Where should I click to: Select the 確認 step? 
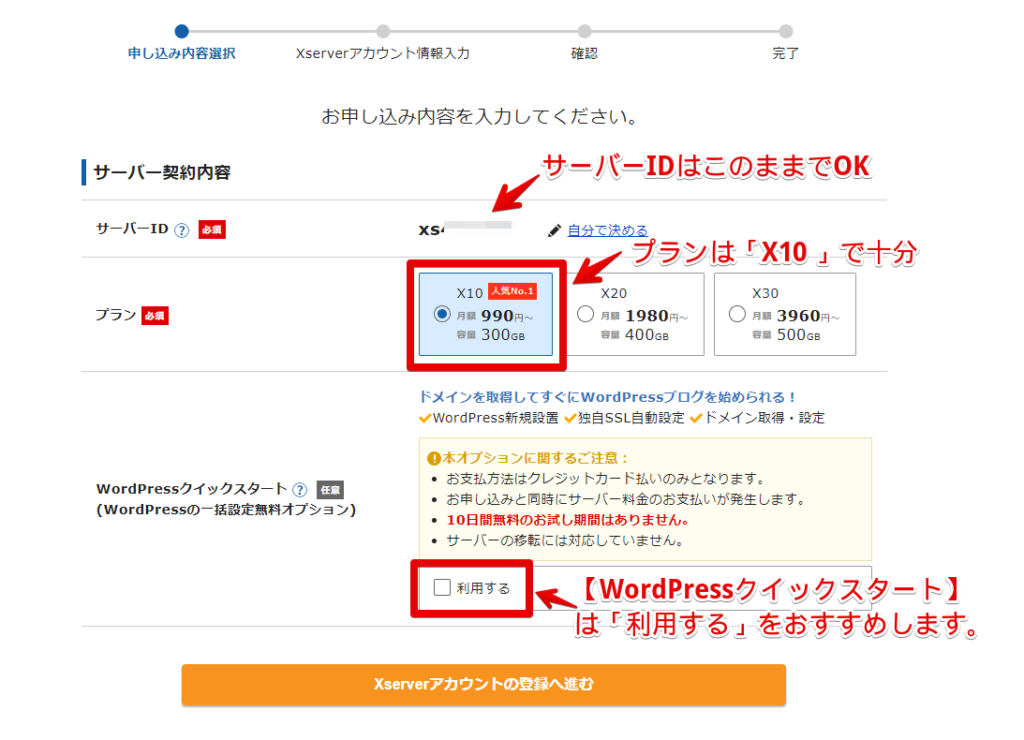(x=584, y=54)
